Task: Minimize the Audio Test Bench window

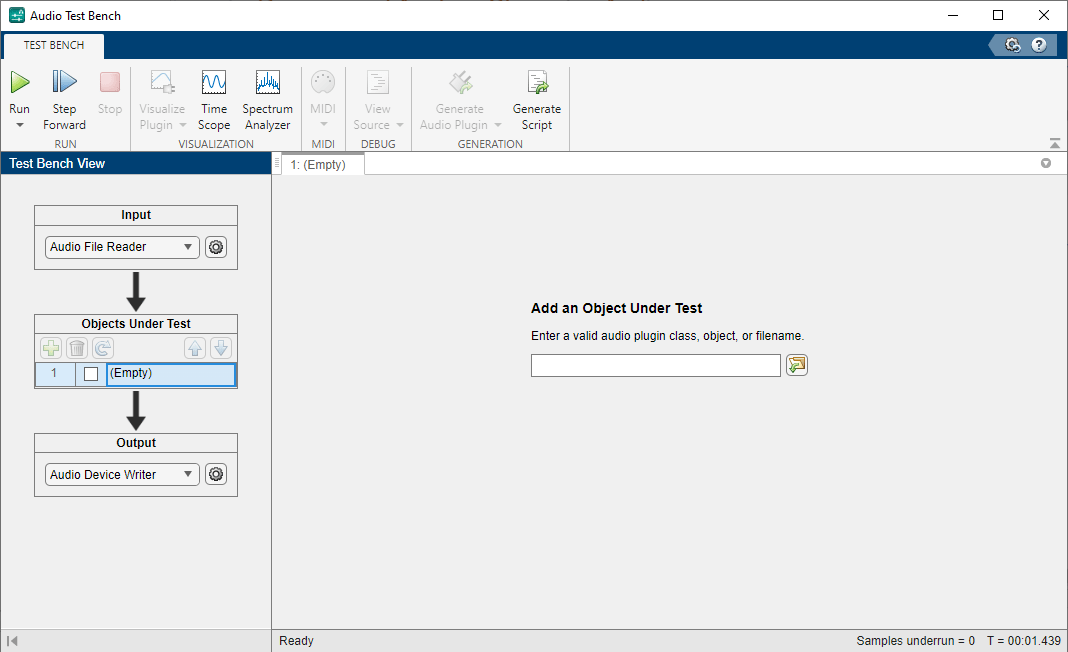Action: tap(953, 16)
